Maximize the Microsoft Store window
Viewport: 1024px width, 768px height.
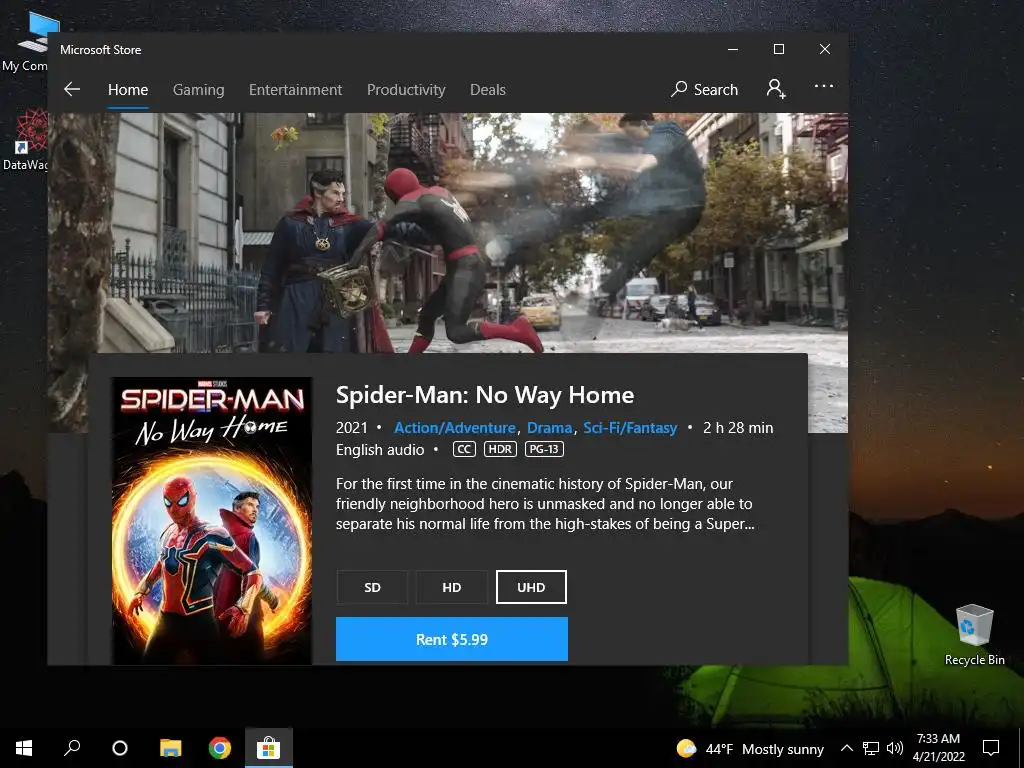[778, 50]
